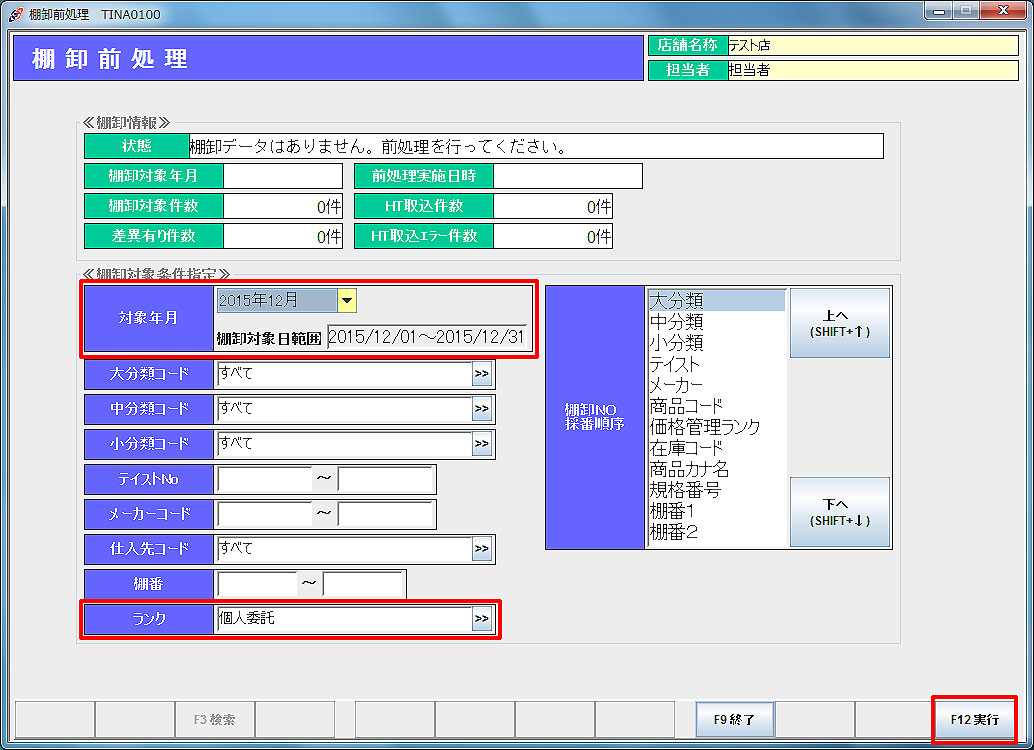
Task: Click the >> button for 中分類コード
Action: [x=482, y=409]
